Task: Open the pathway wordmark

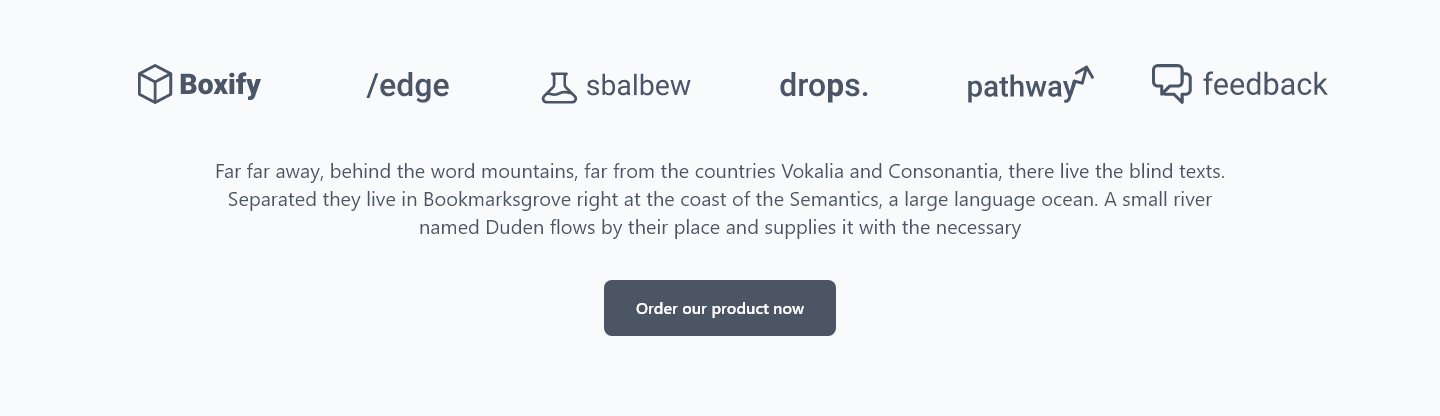Action: click(x=1021, y=88)
